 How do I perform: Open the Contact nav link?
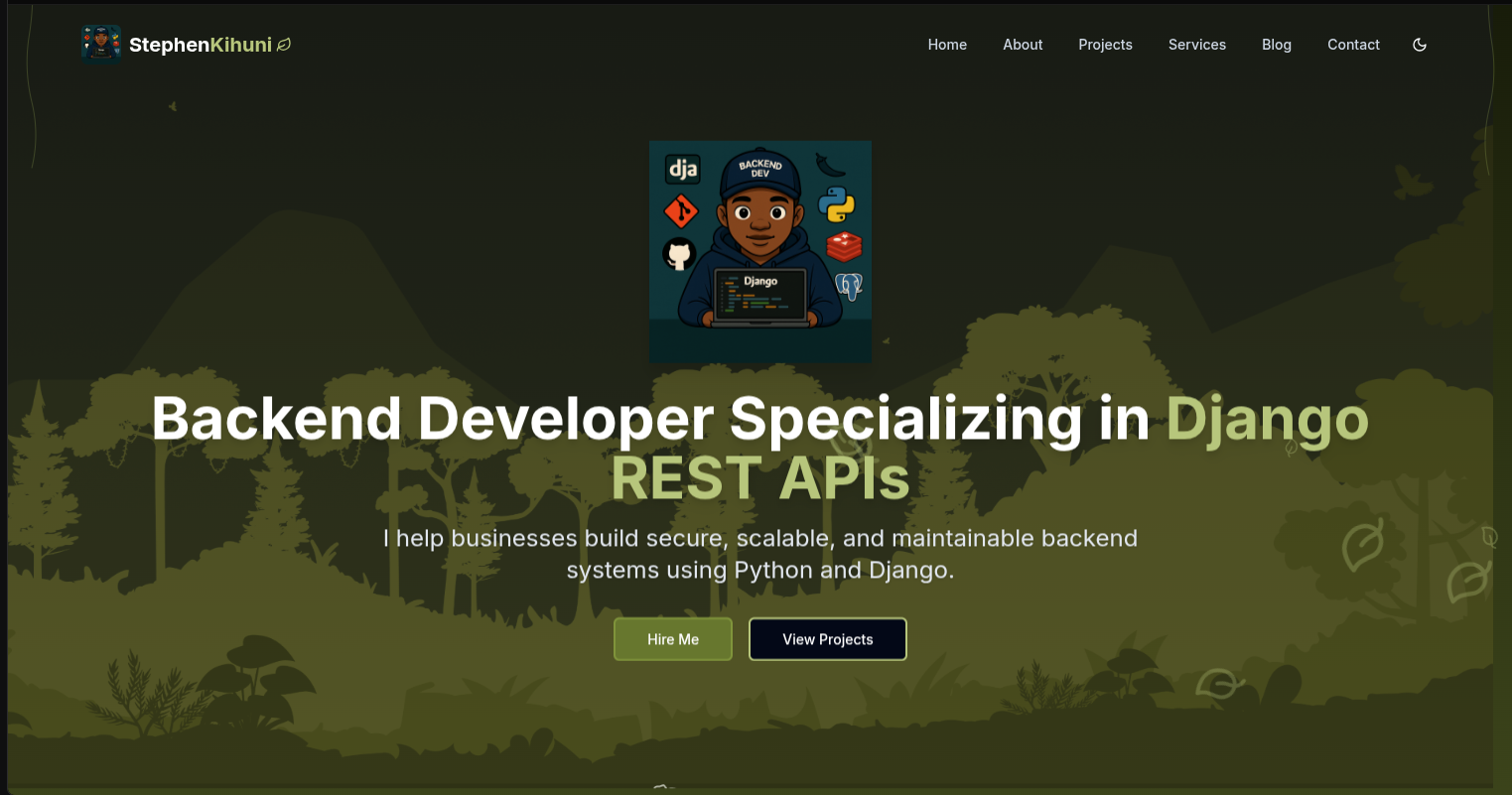[x=1353, y=45]
